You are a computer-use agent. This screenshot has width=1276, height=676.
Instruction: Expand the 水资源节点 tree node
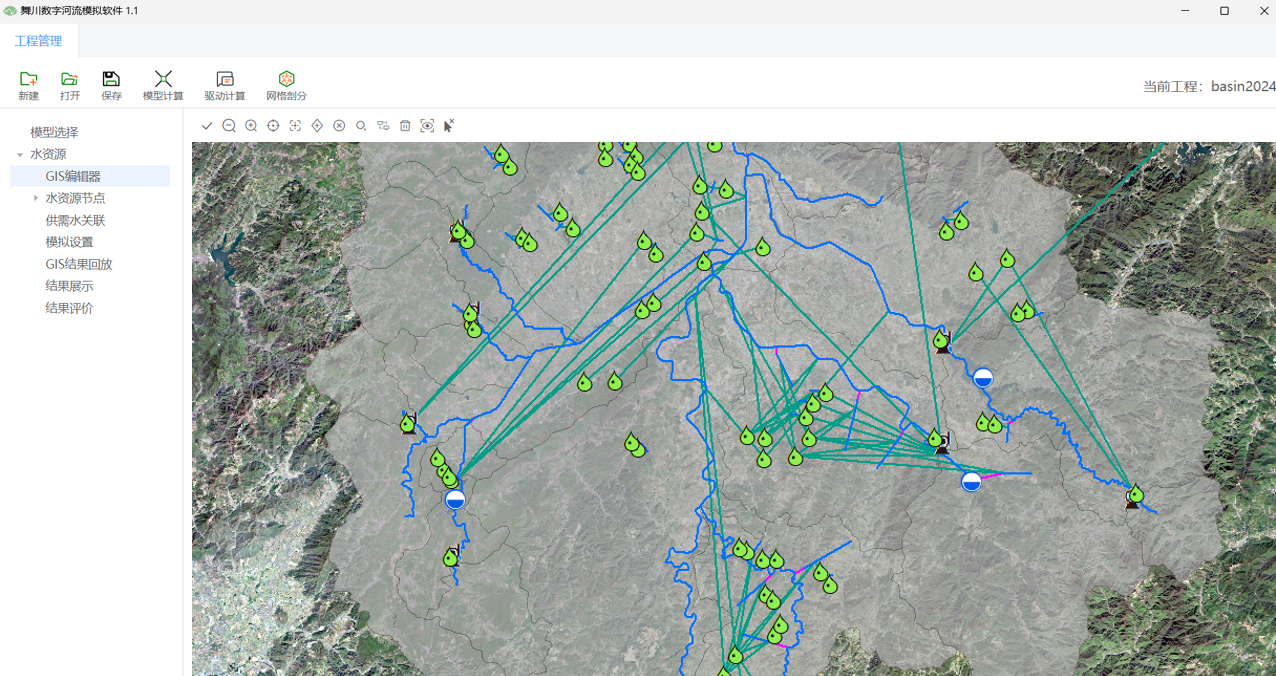[36, 198]
